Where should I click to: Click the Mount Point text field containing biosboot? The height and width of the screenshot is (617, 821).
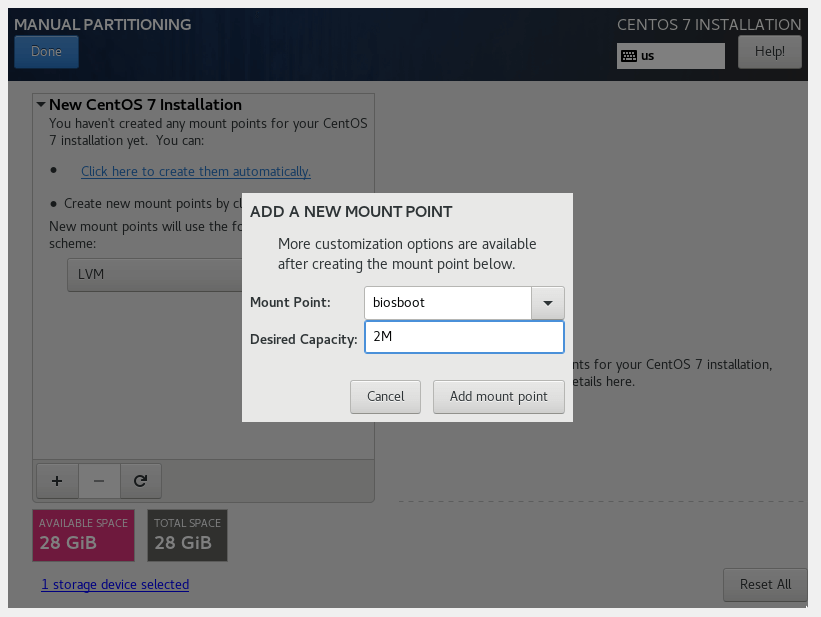click(x=447, y=302)
